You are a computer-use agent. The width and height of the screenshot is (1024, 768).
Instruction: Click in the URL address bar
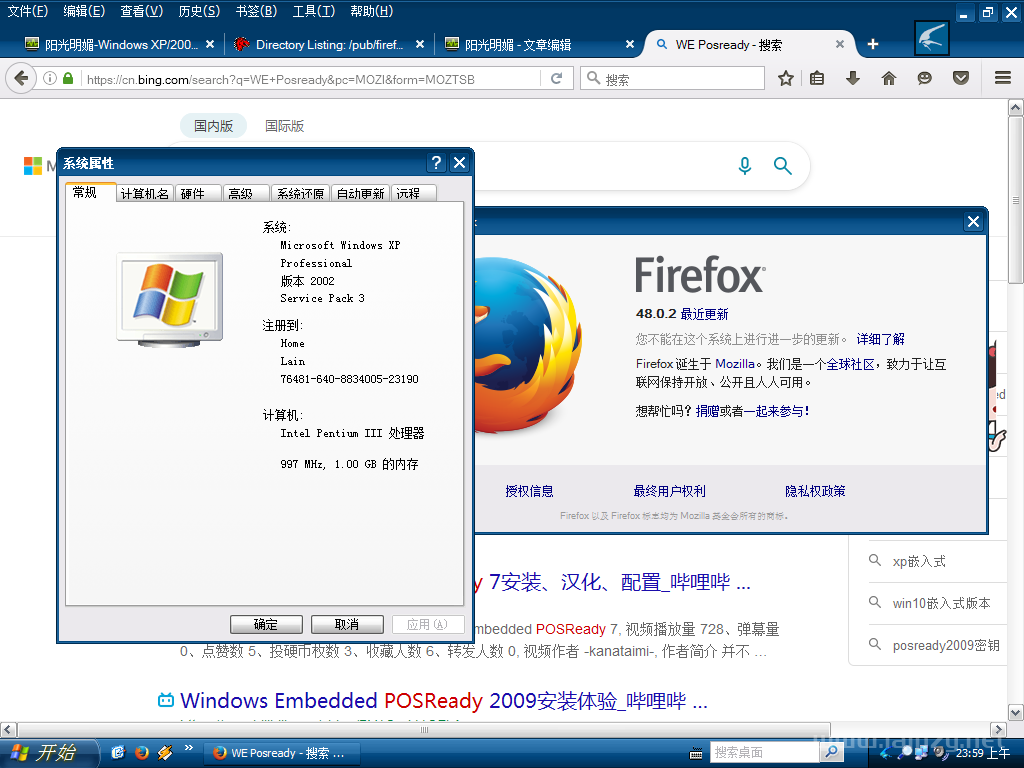[x=312, y=79]
